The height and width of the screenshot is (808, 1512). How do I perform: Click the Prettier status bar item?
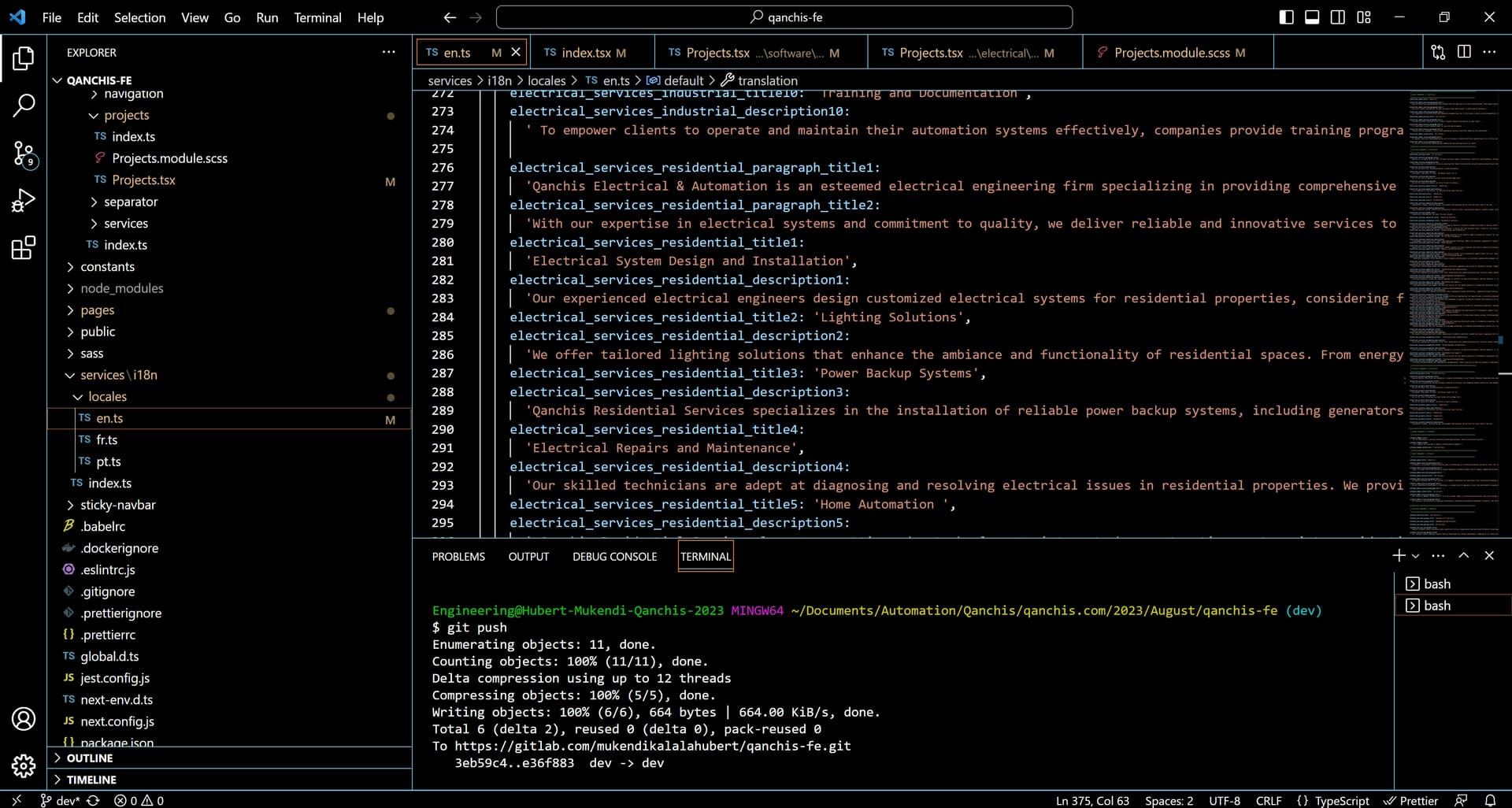pos(1411,800)
